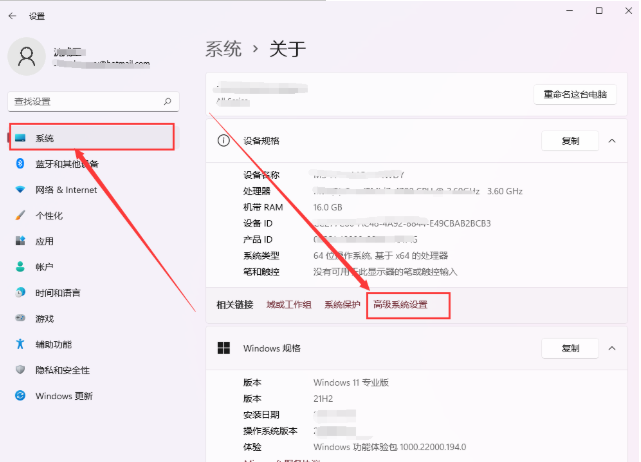Copy the device specifications
Viewport: 641px width, 462px height.
click(x=570, y=141)
